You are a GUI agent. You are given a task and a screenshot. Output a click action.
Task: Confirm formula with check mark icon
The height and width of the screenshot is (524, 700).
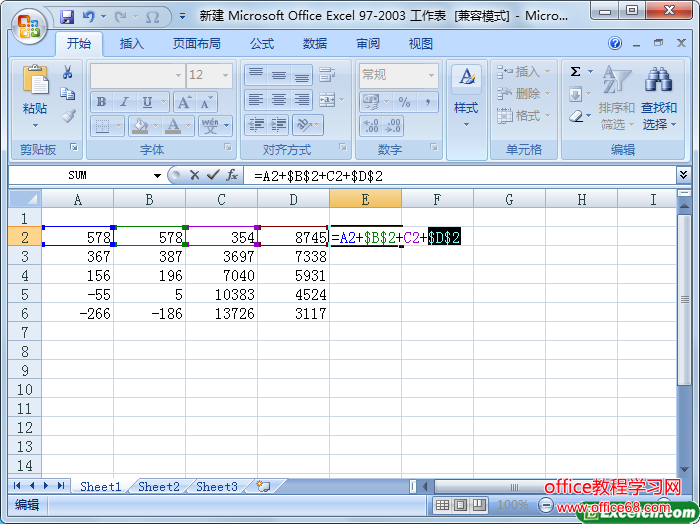pos(213,175)
